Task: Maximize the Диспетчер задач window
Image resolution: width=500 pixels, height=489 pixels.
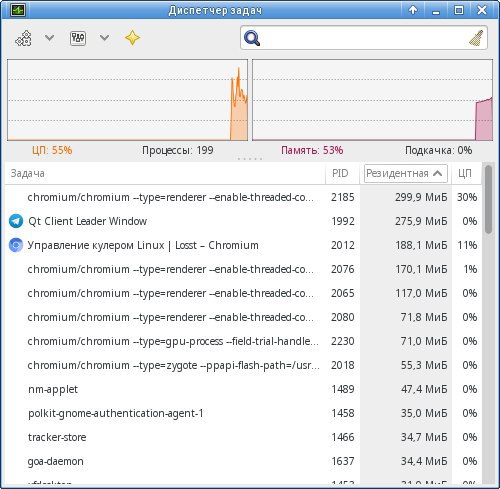Action: (x=459, y=10)
